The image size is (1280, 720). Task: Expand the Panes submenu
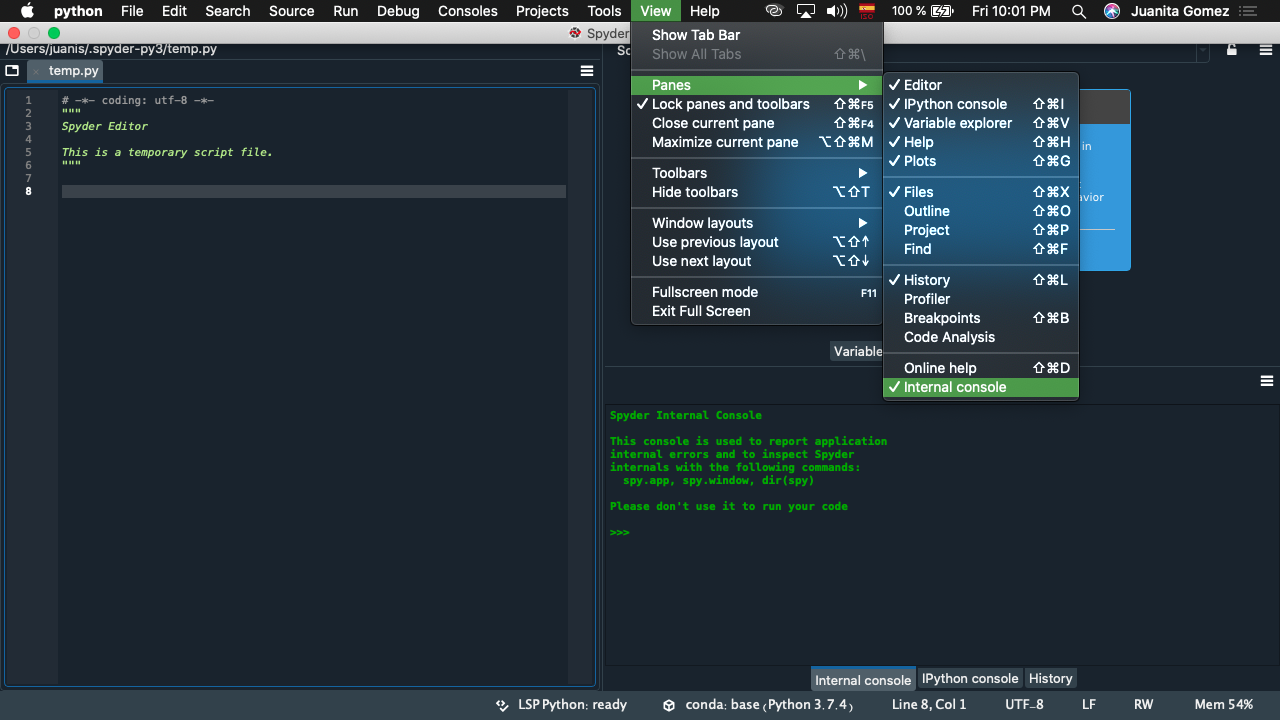pyautogui.click(x=757, y=85)
